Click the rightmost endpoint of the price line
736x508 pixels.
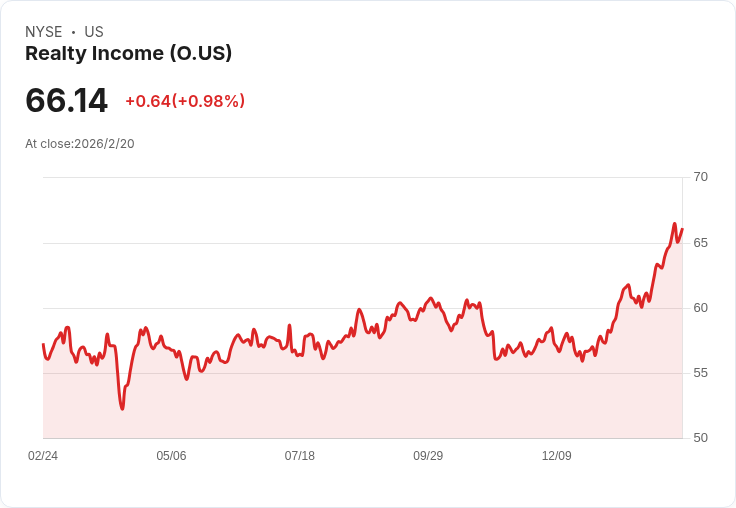[682, 229]
